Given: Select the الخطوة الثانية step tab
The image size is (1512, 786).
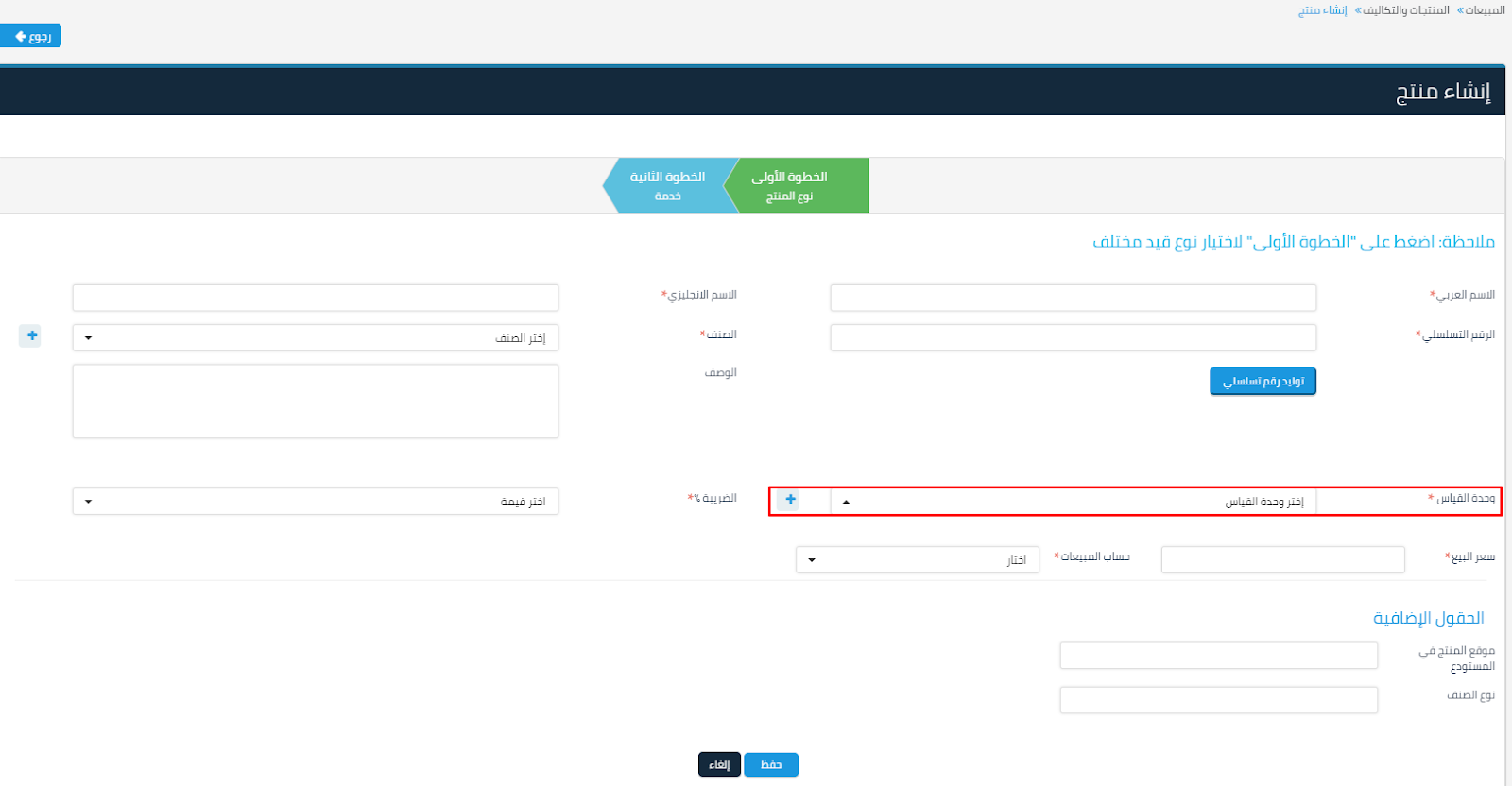Looking at the screenshot, I should [667, 185].
